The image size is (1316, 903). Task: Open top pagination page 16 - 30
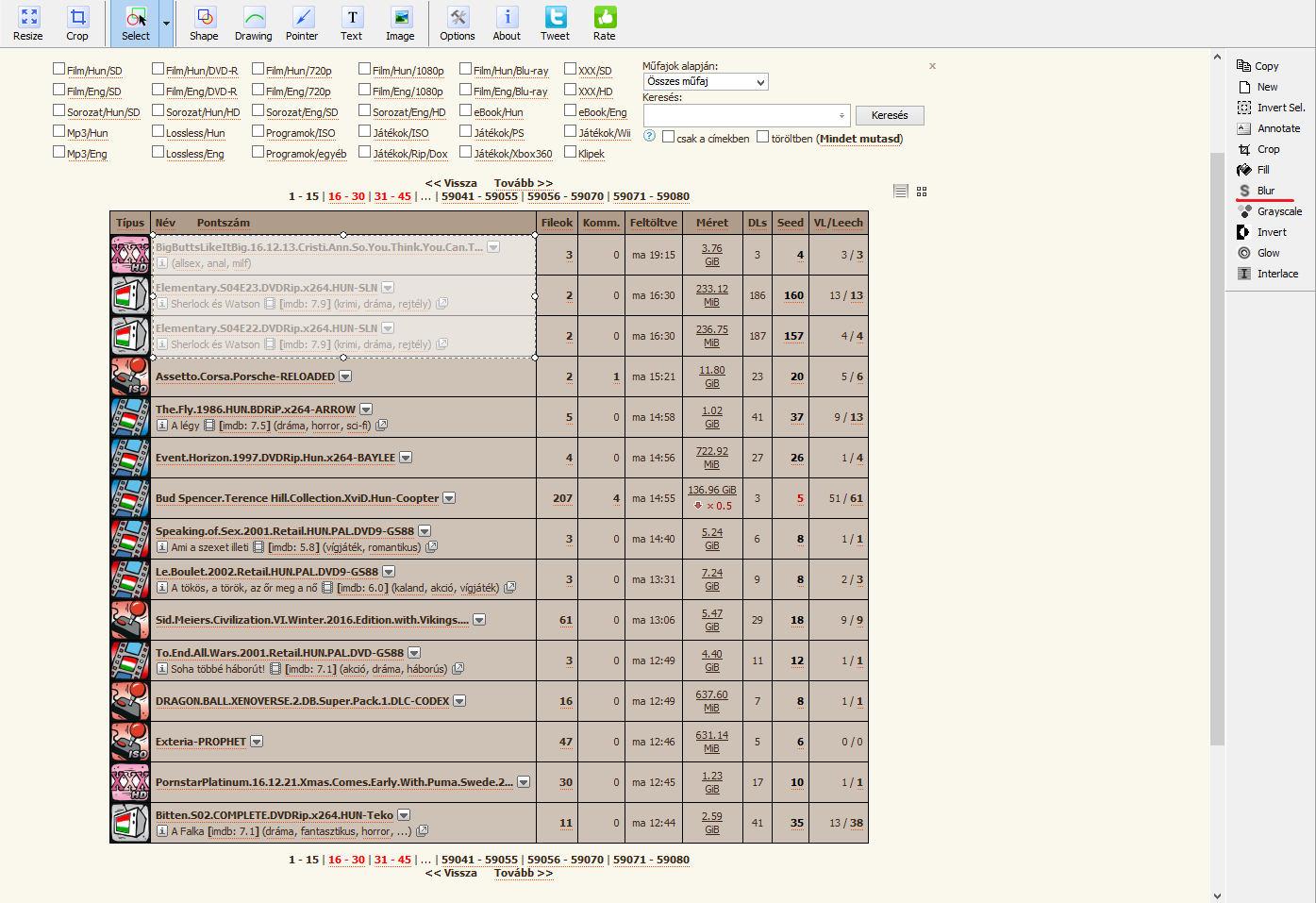[x=346, y=196]
